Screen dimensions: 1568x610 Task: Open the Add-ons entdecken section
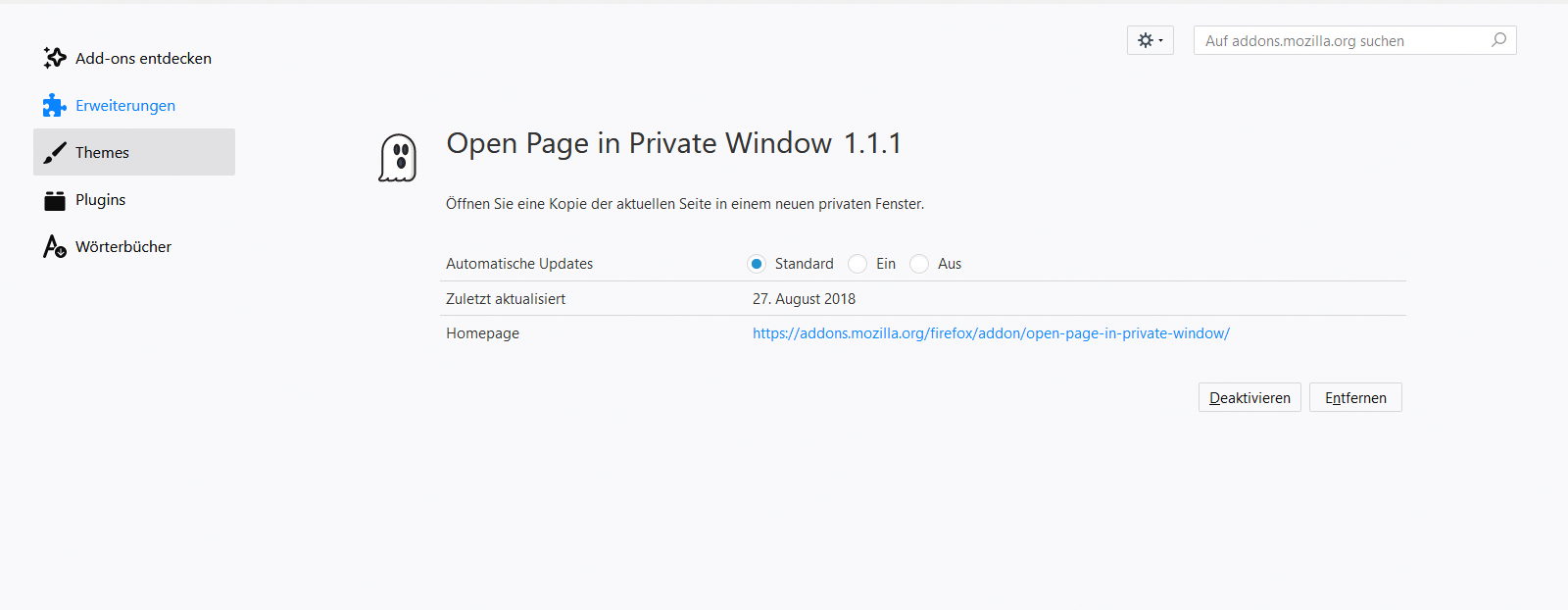point(143,59)
